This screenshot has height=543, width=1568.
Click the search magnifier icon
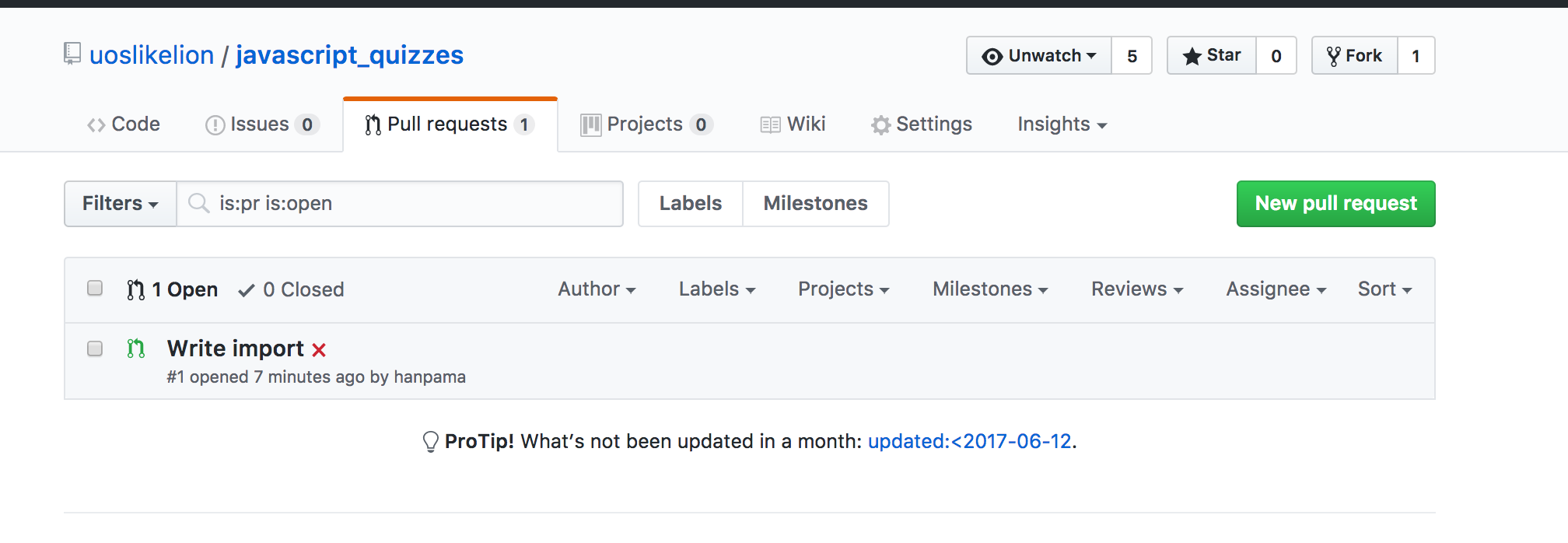point(199,203)
